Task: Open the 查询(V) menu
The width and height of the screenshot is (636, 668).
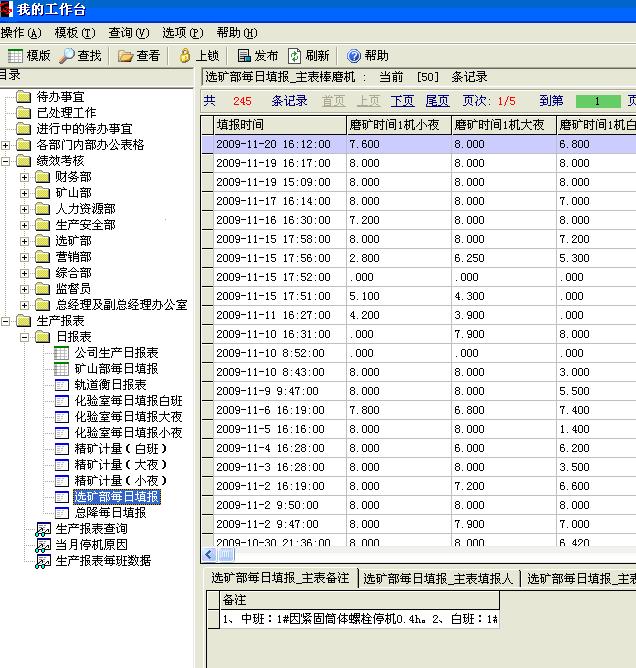Action: coord(128,33)
